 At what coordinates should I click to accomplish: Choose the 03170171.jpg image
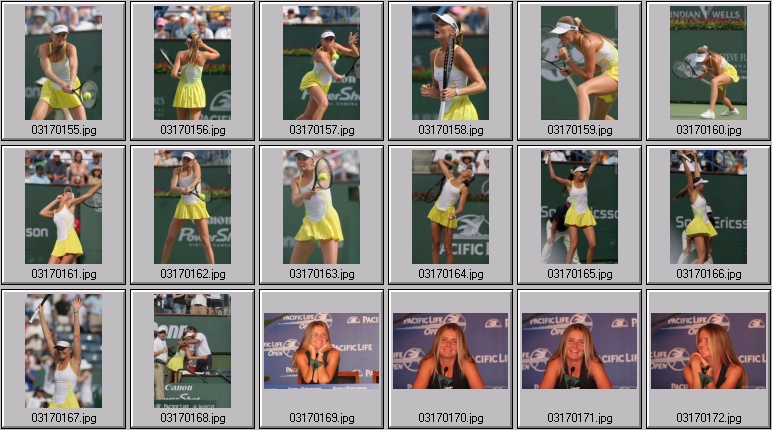579,351
